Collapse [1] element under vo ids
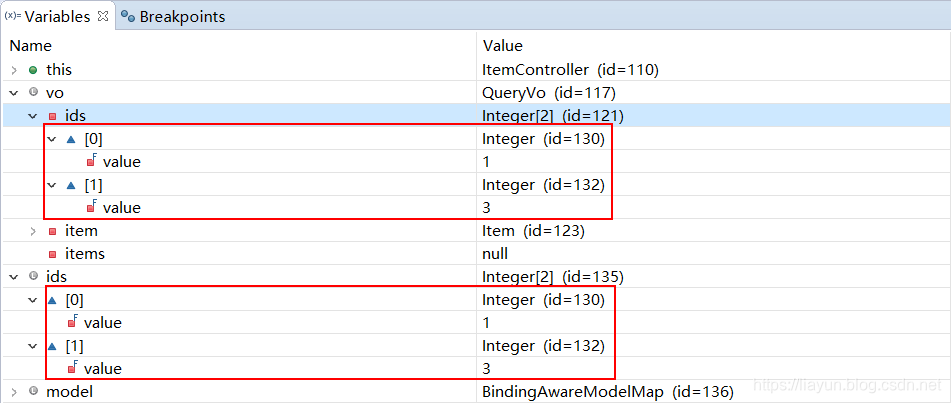Screen dimensions: 951x403 (52, 185)
